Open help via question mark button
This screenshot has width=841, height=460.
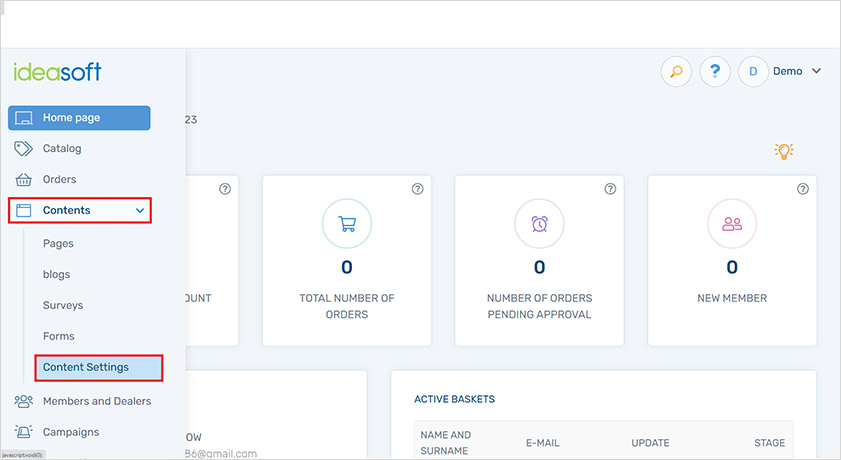tap(715, 71)
